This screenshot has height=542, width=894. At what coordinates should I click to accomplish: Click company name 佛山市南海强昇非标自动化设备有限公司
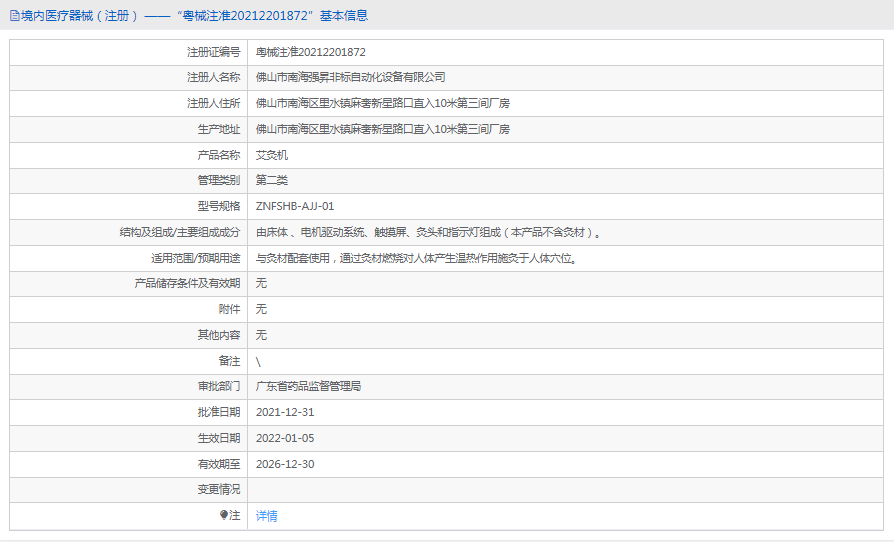click(351, 78)
